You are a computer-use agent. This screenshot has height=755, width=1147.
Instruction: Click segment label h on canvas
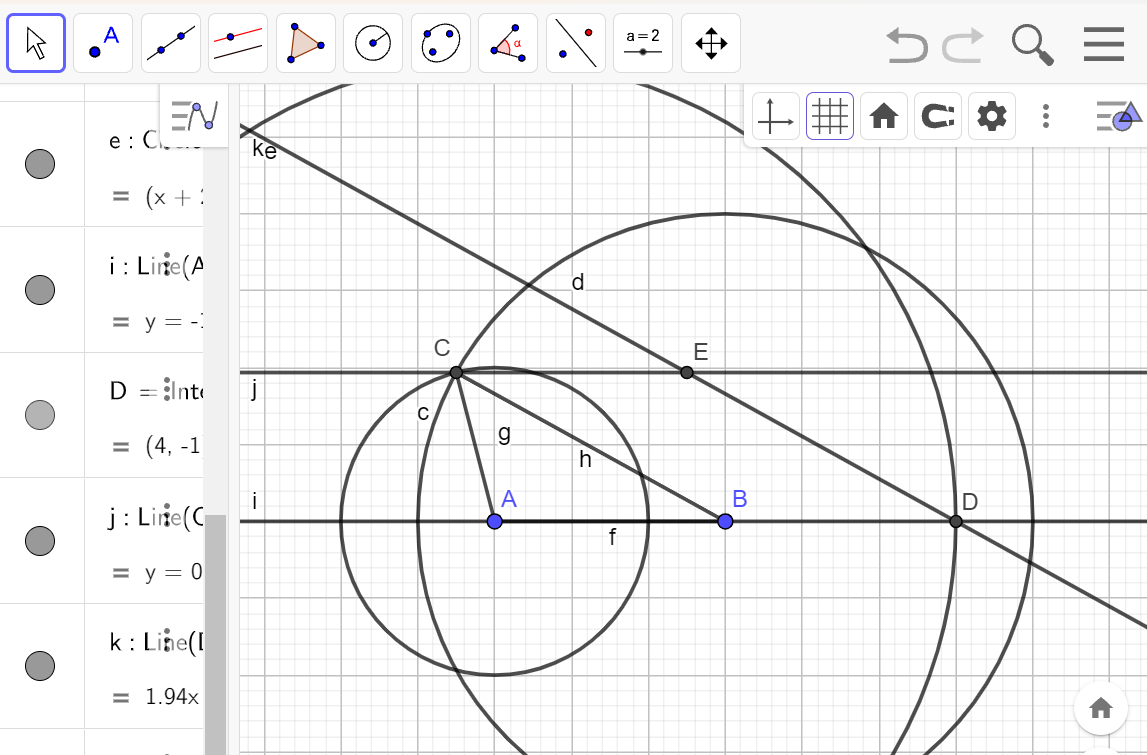tap(585, 459)
